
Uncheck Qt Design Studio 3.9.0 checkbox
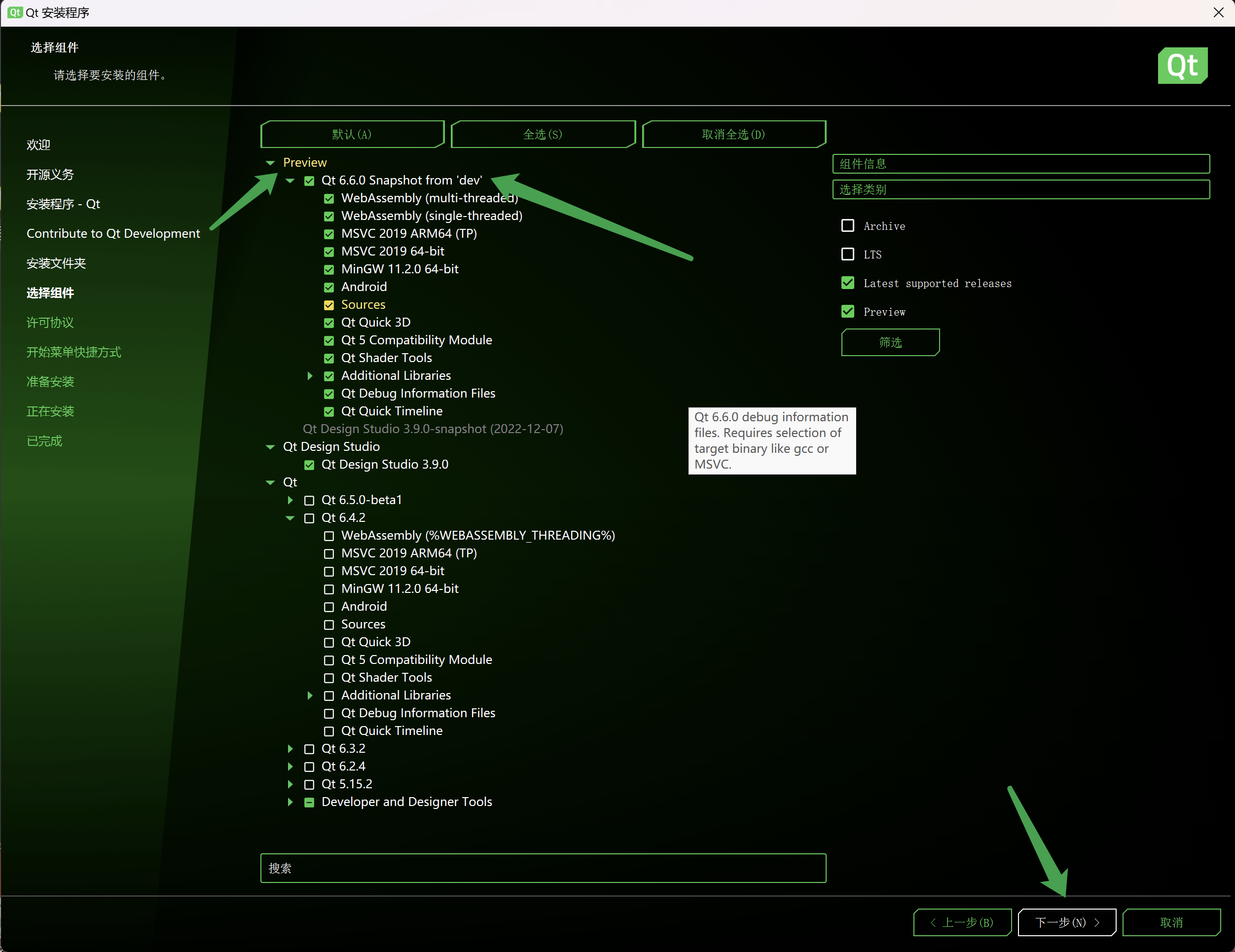pos(309,465)
